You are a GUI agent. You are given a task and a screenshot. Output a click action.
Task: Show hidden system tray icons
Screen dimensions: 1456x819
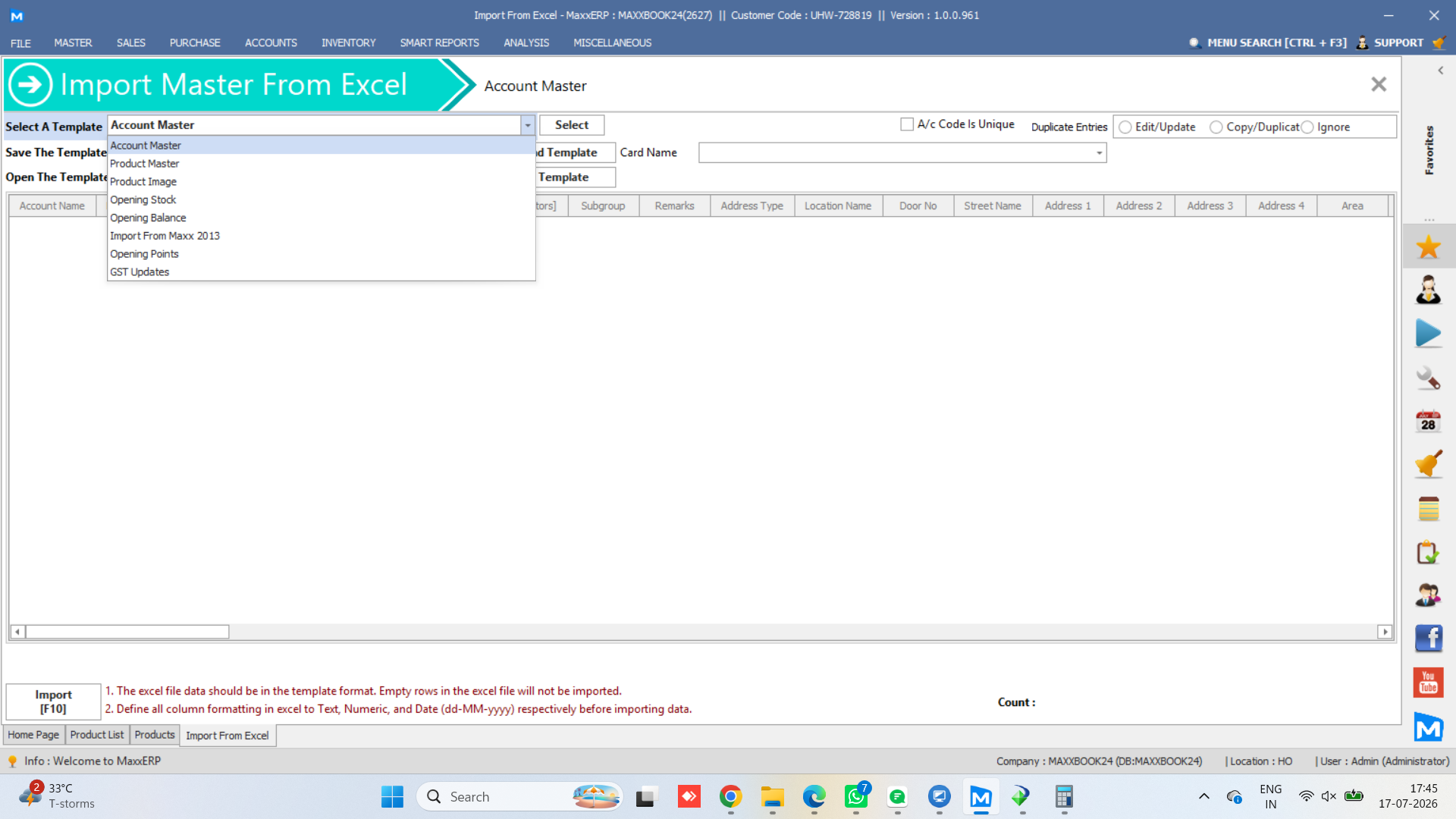coord(1203,796)
